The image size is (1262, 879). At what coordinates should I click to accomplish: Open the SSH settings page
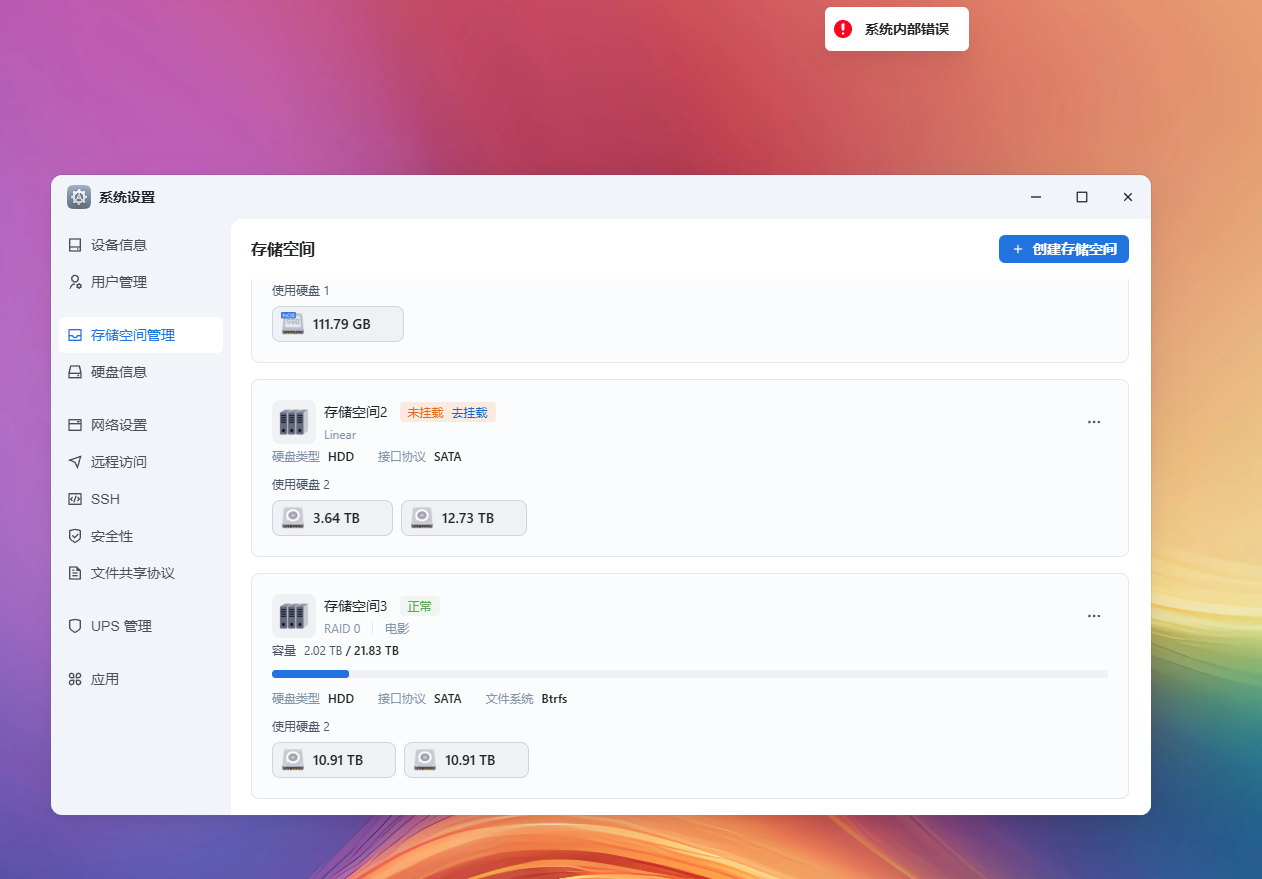click(x=141, y=499)
